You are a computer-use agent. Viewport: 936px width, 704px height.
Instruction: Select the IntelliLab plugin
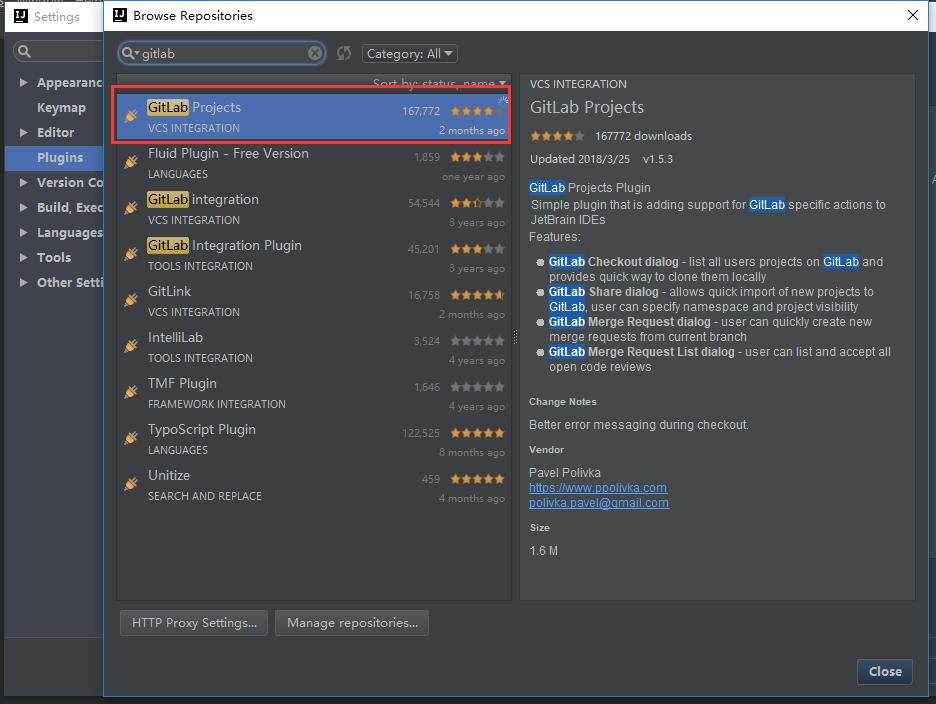pyautogui.click(x=313, y=346)
